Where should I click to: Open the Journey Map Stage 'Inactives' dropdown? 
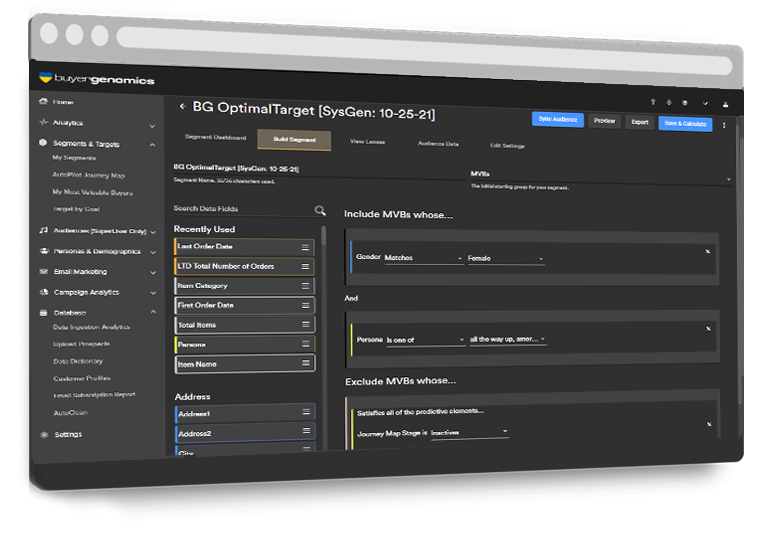click(470, 432)
